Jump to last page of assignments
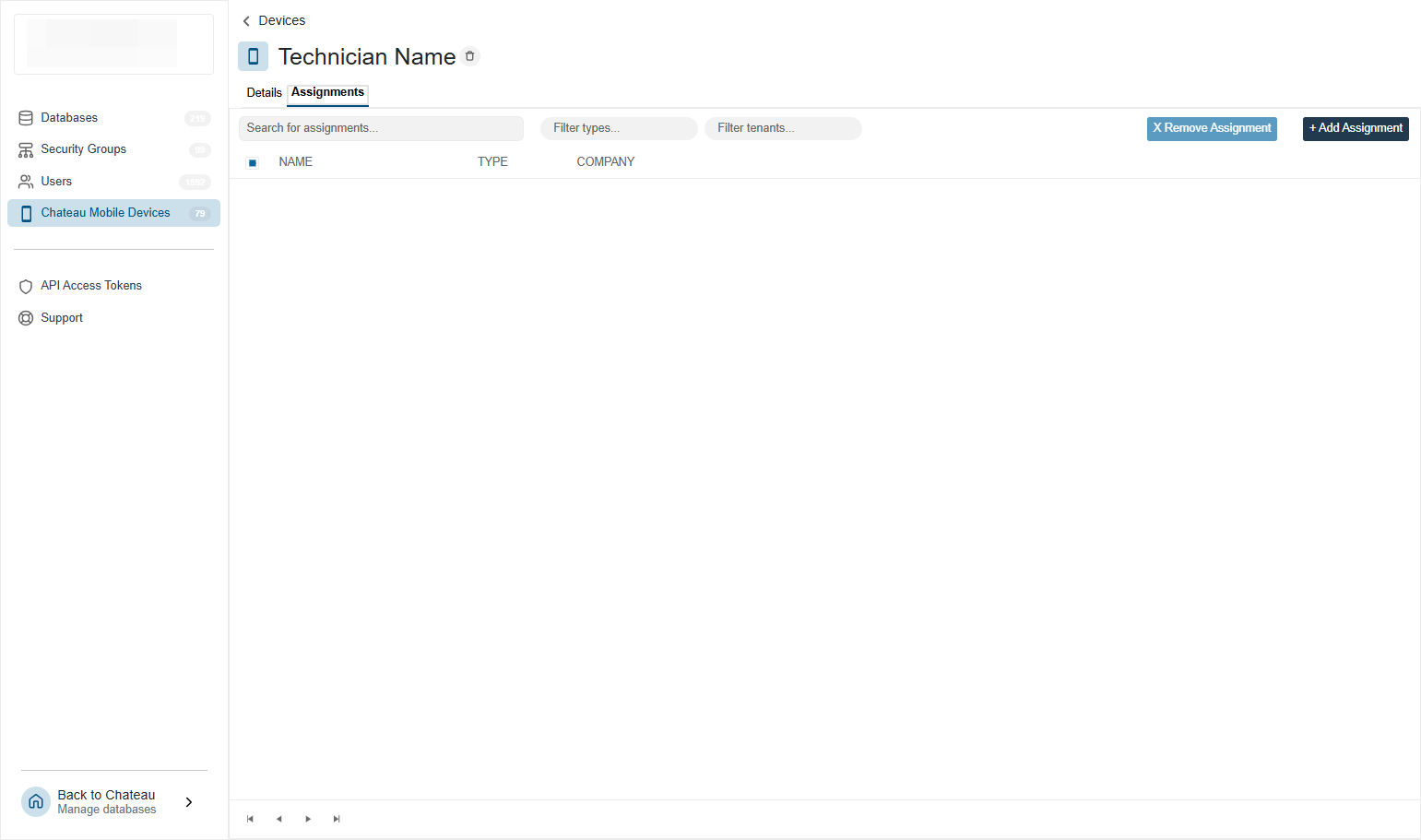1421x840 pixels. (x=337, y=819)
